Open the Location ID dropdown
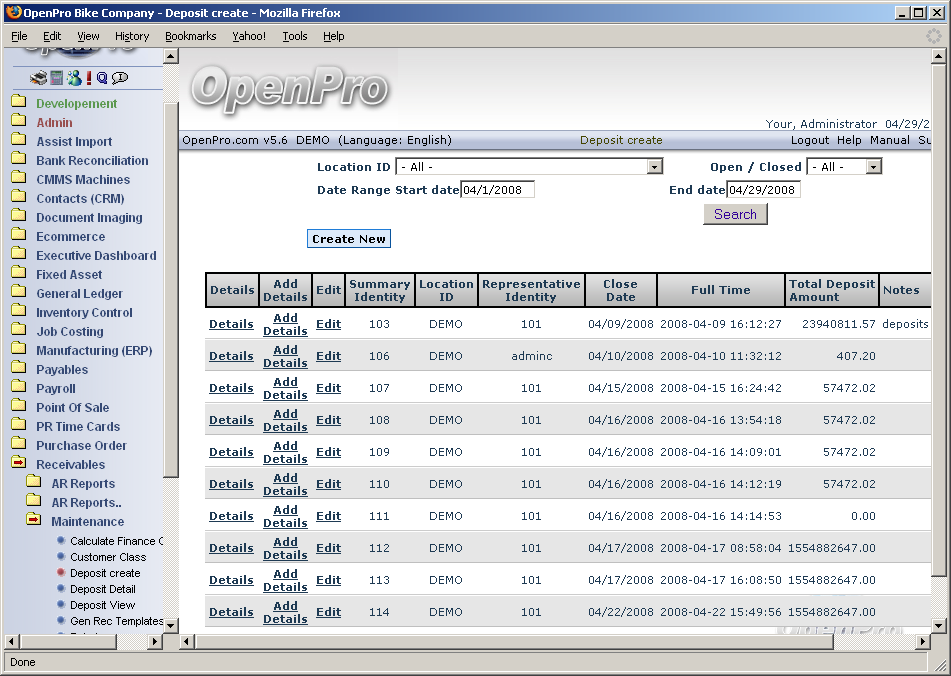This screenshot has width=951, height=676. [x=655, y=167]
